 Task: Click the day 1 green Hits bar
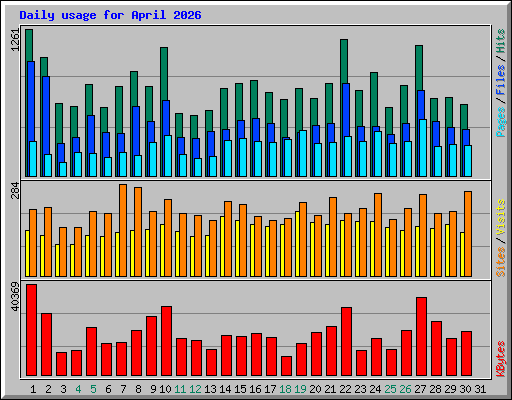29,45
